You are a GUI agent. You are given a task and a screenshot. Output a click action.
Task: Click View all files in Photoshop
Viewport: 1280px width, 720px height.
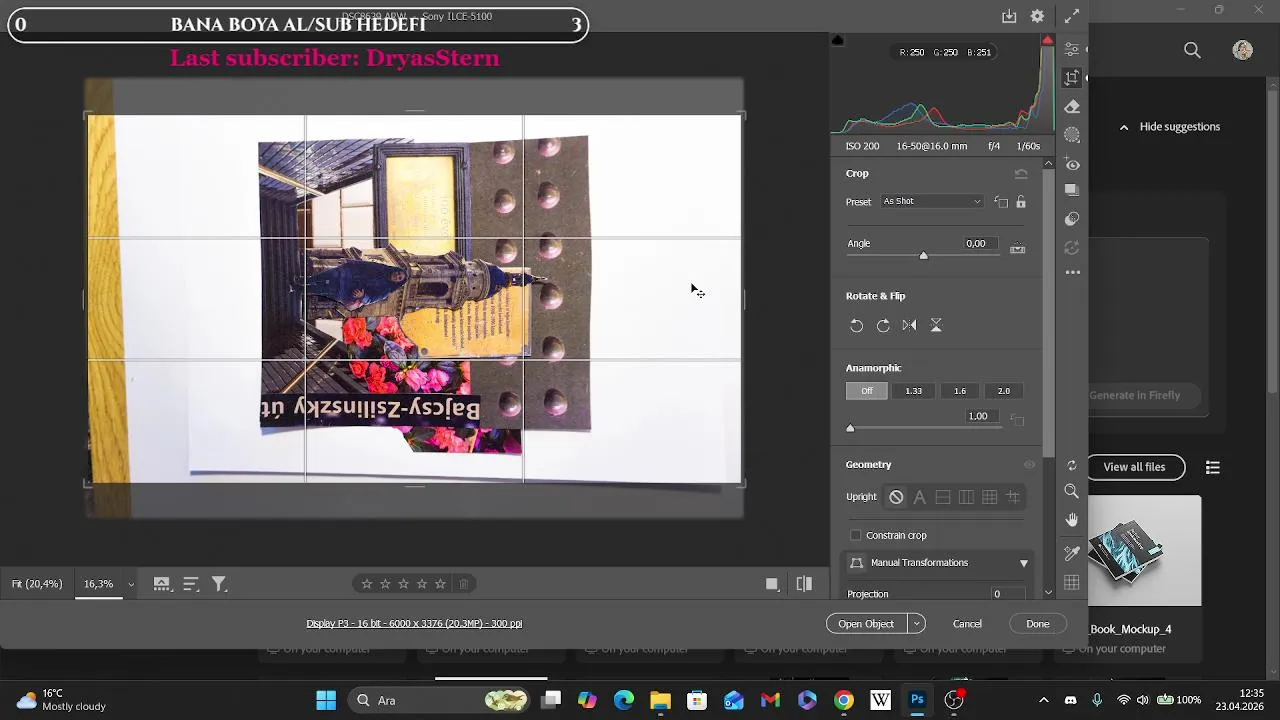[x=1134, y=467]
